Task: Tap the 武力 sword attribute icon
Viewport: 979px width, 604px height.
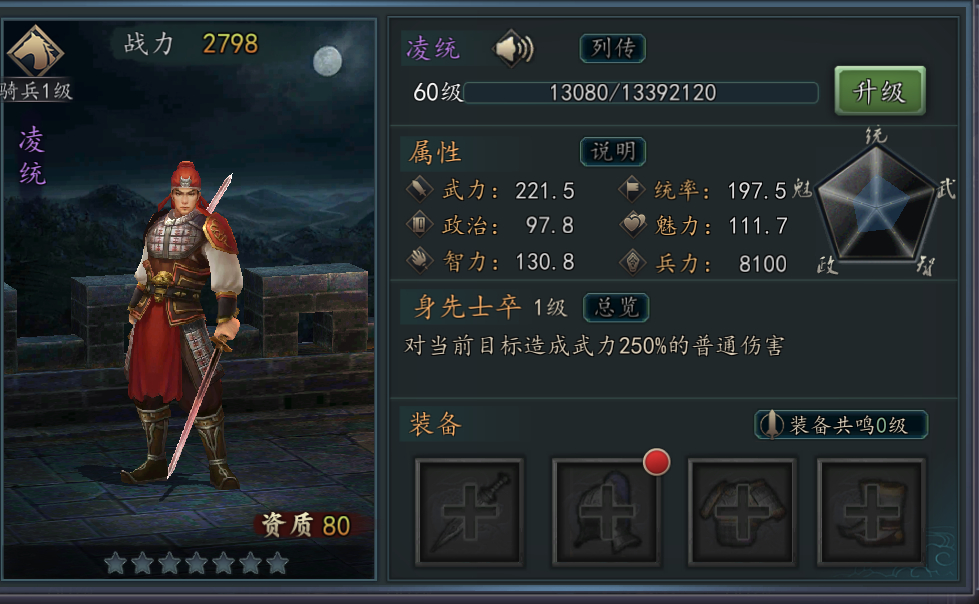Action: point(420,189)
